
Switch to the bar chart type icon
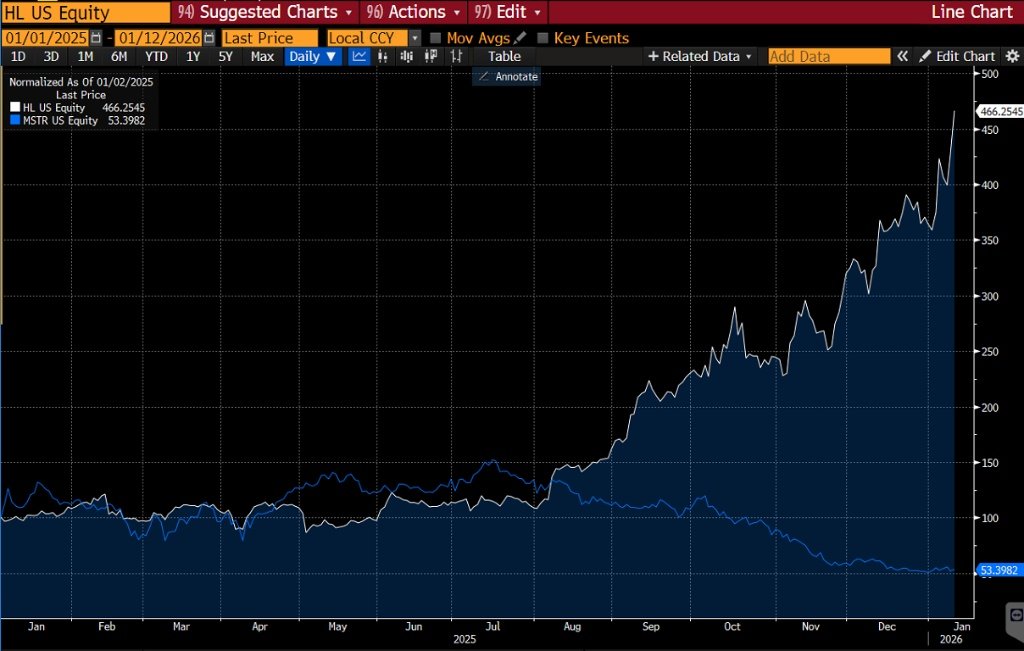tap(383, 56)
